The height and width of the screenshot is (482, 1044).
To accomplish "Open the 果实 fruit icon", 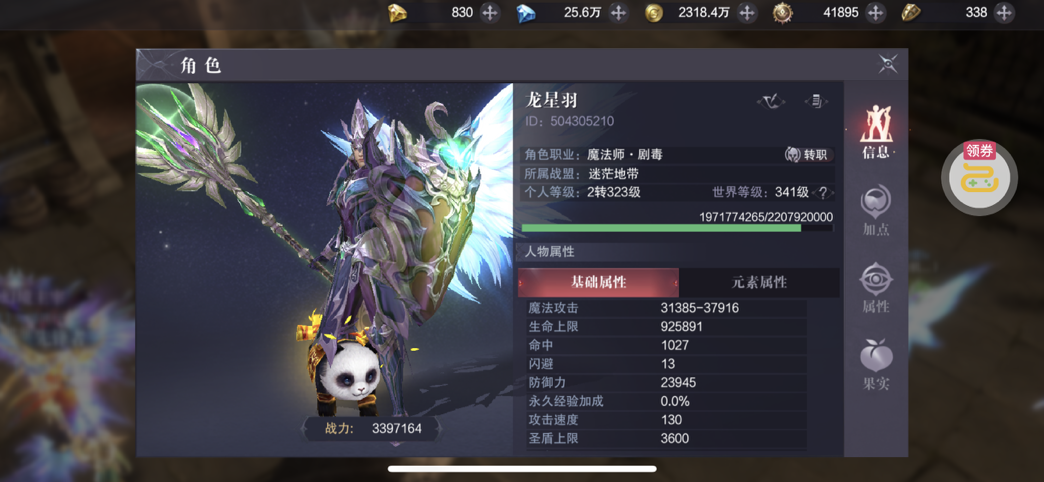I will click(x=875, y=365).
